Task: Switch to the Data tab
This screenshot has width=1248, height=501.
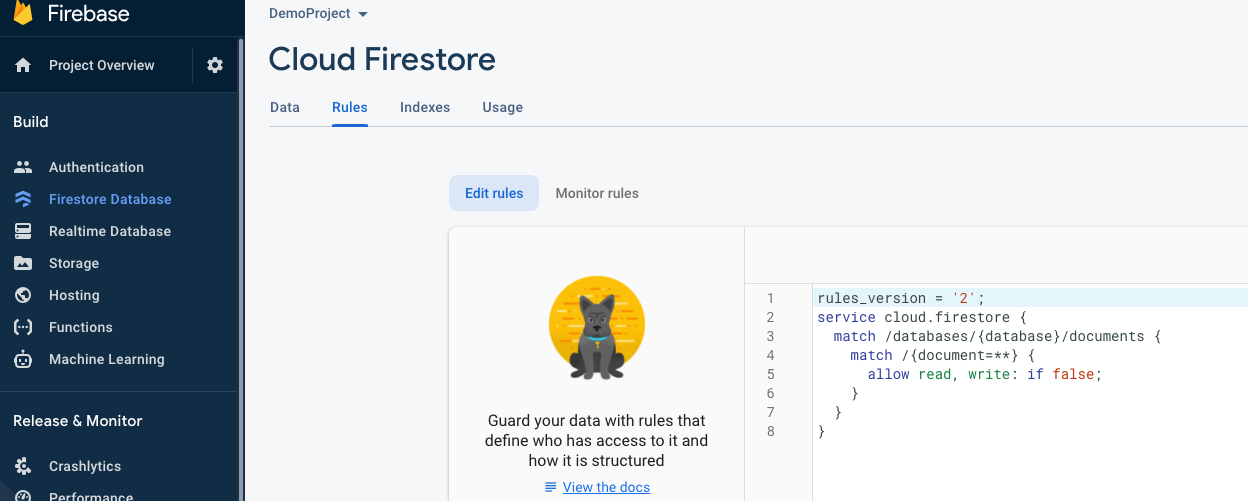Action: click(x=285, y=107)
